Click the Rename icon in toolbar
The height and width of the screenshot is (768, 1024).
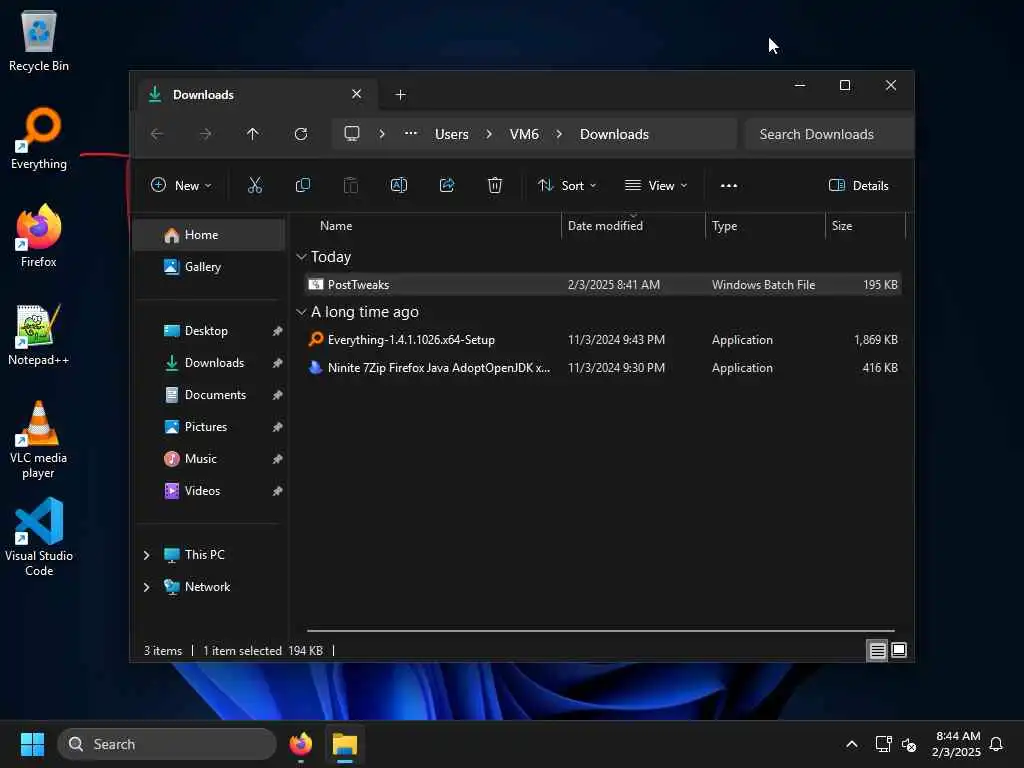click(398, 185)
